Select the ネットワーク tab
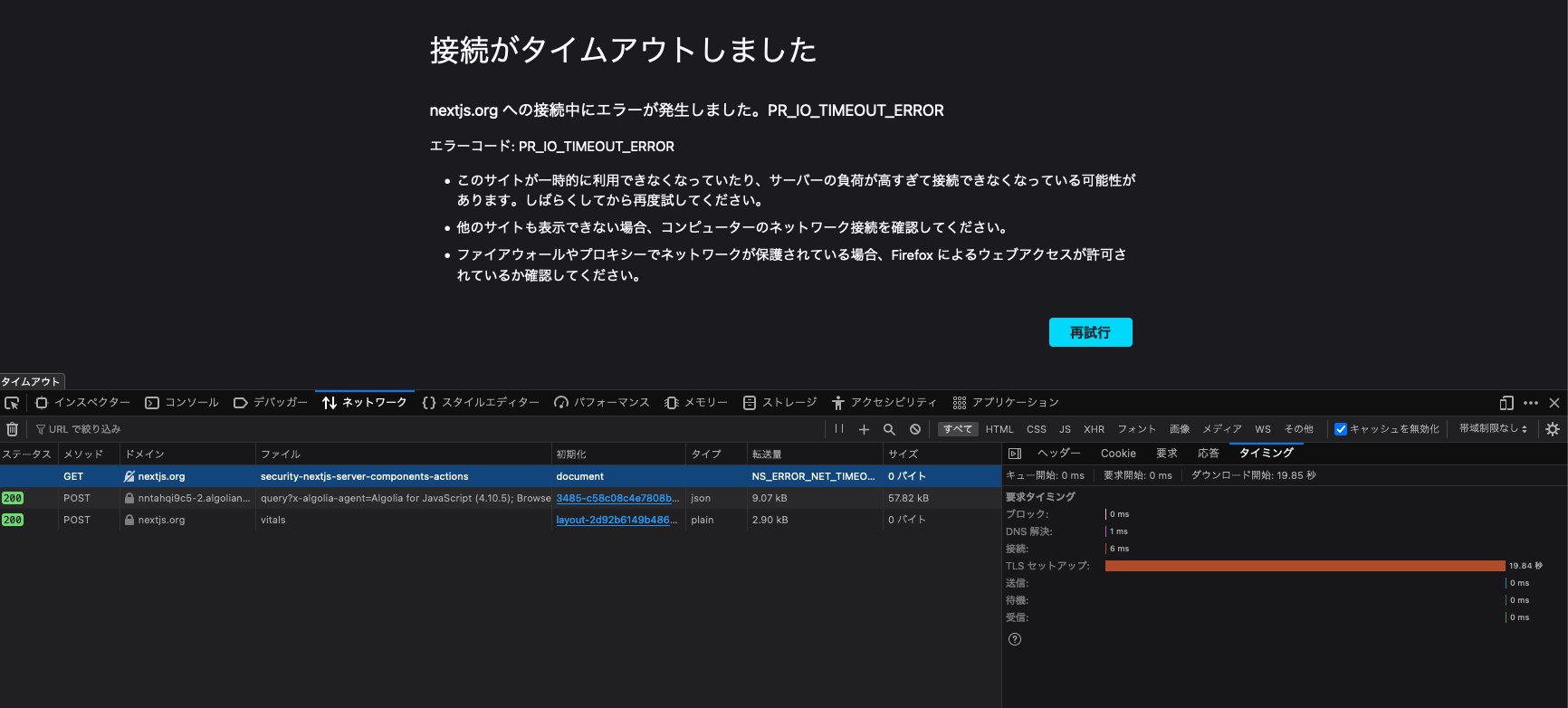1568x708 pixels. pyautogui.click(x=365, y=403)
